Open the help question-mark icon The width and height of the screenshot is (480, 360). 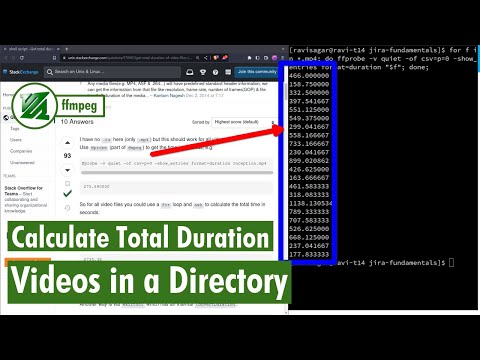click(x=215, y=72)
